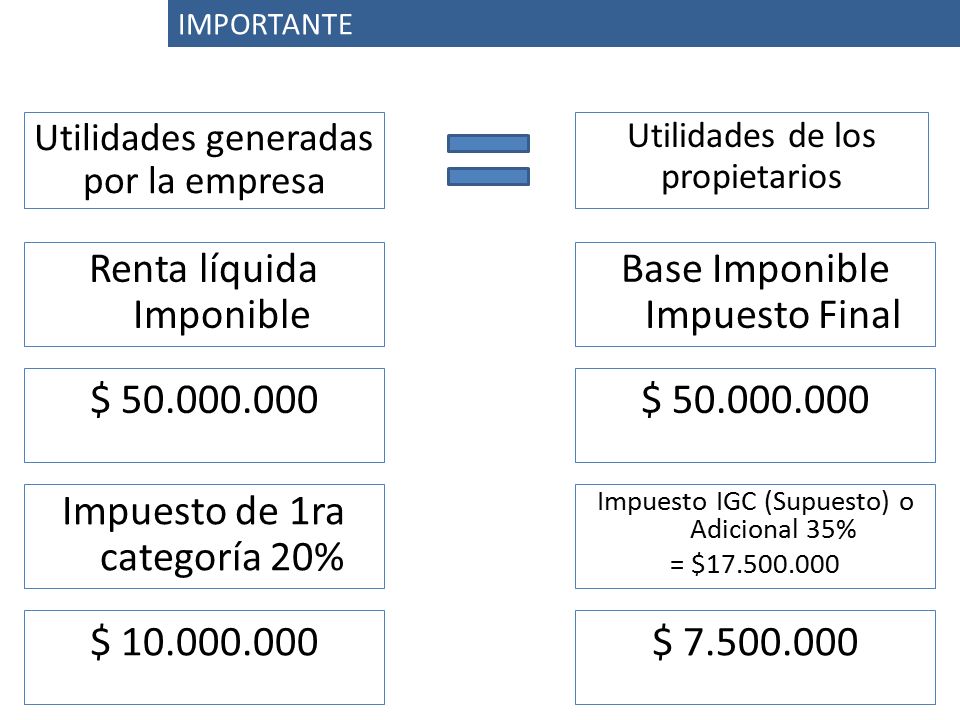Screen dimensions: 960x720
Task: Select the $ 7.500.000 box
Action: coord(756,657)
